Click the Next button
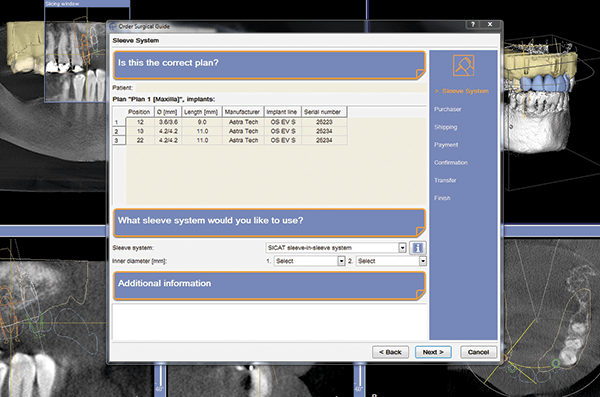Screen dimensions: 600x397 click(433, 352)
